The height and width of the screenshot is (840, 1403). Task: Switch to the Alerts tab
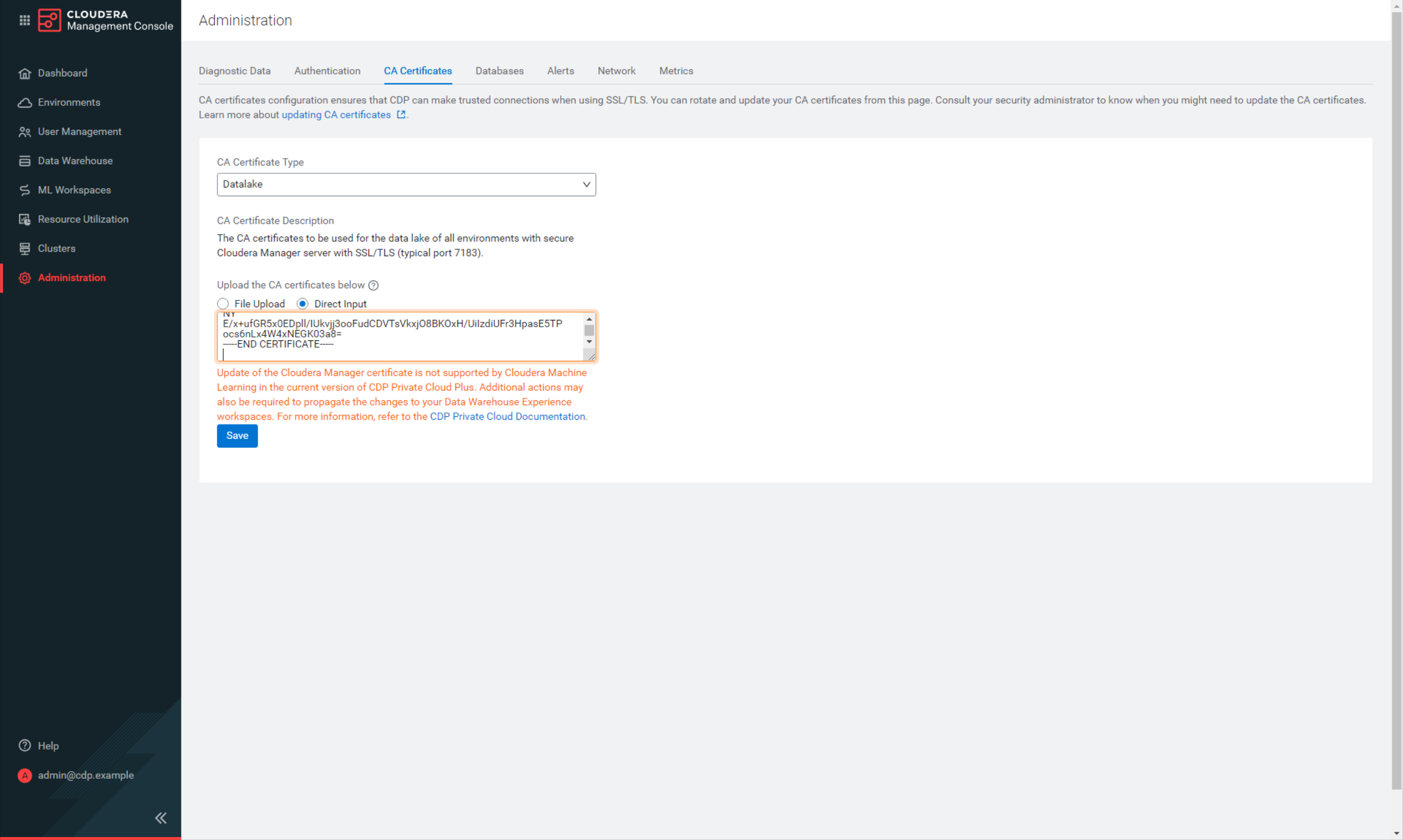[x=561, y=71]
